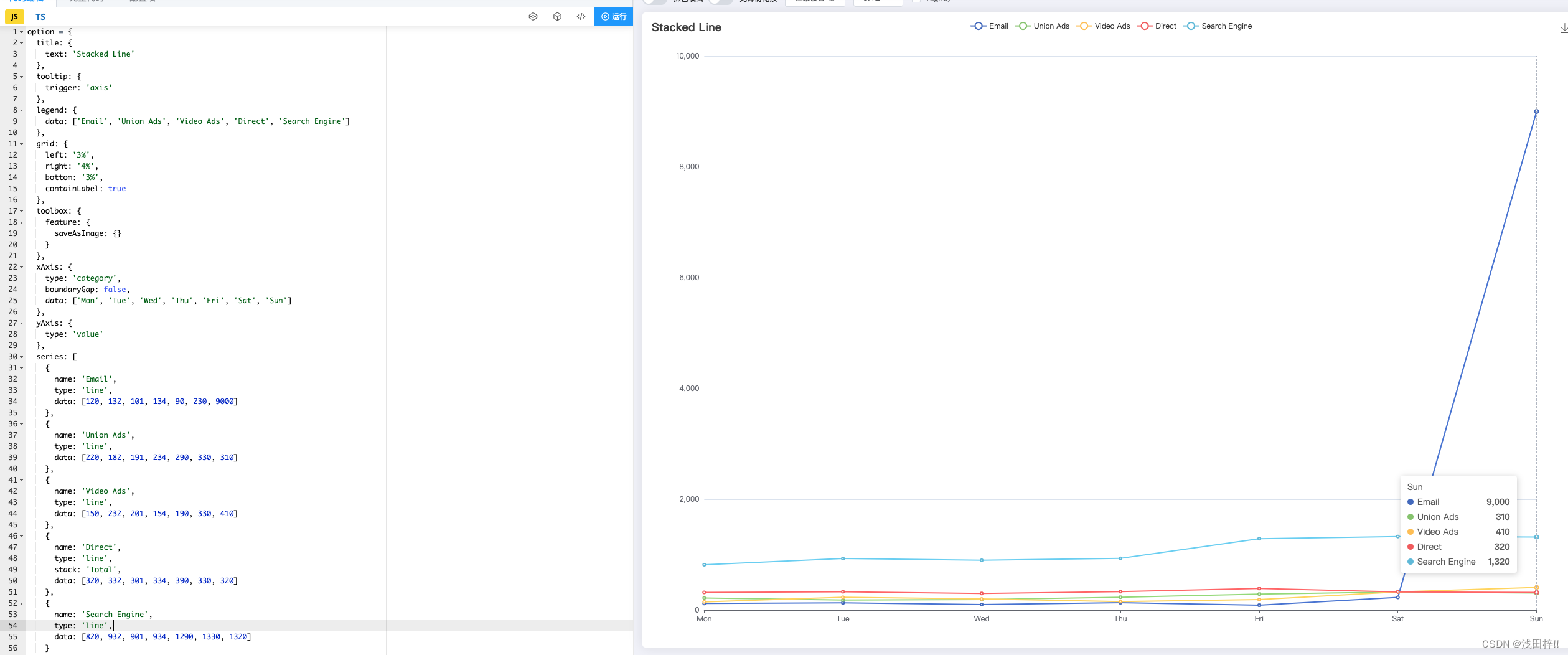Collapse the series array at line 30
This screenshot has height=655, width=1568.
click(x=21, y=356)
